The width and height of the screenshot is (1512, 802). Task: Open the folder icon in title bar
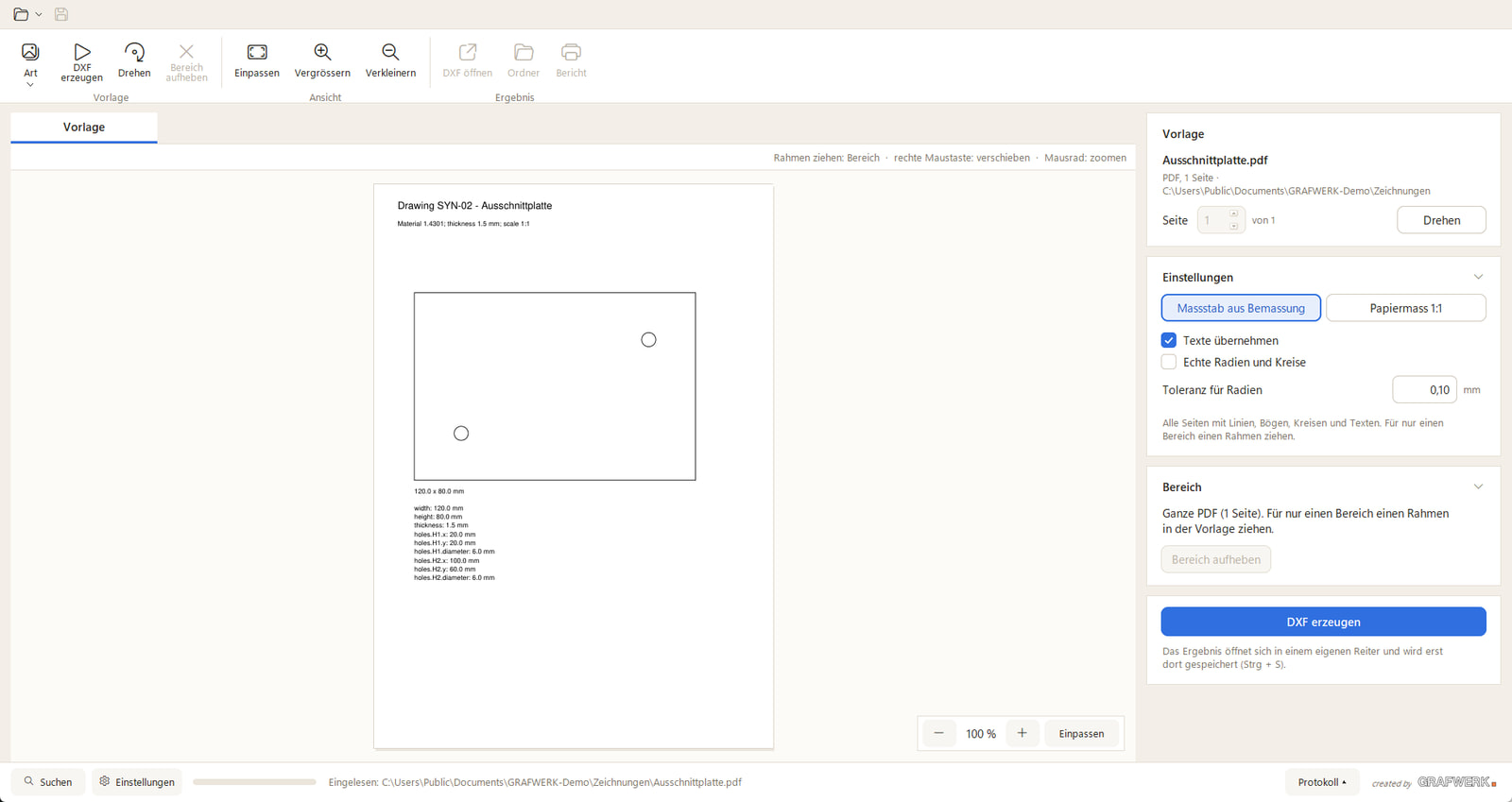click(21, 14)
